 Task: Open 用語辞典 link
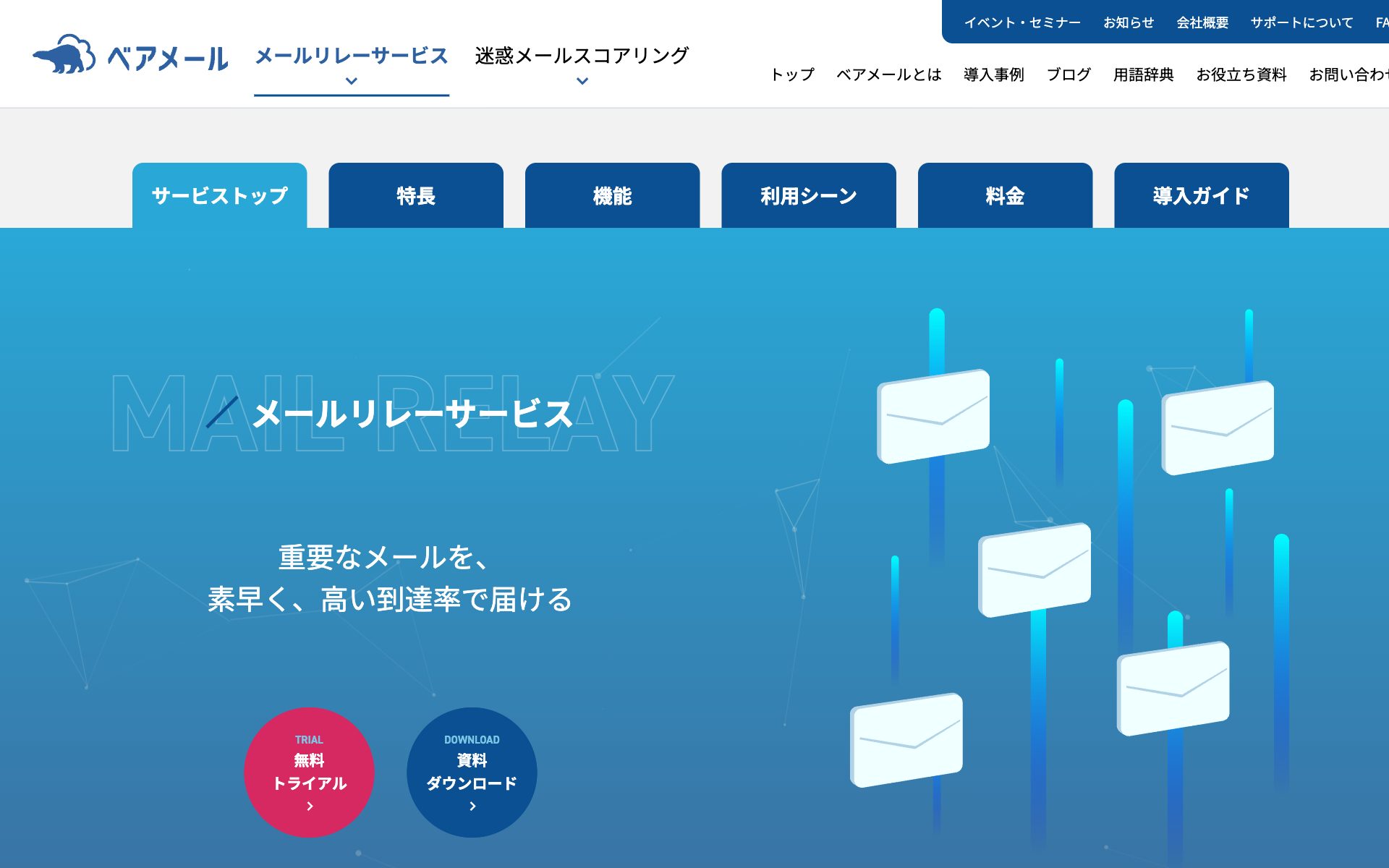(x=1143, y=75)
